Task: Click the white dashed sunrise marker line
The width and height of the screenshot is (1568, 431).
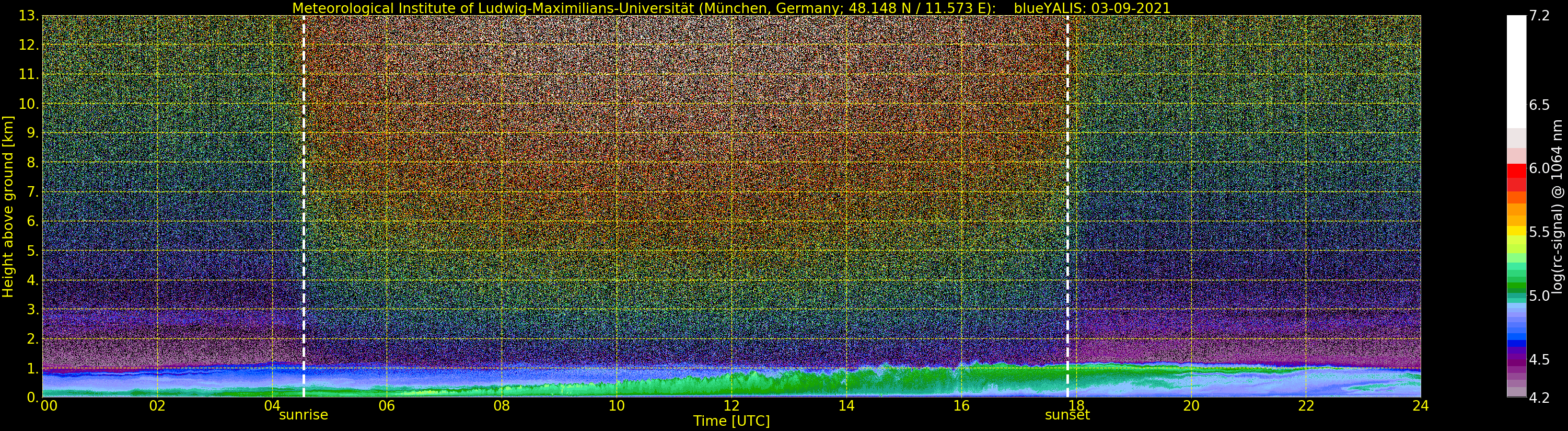Action: 304,207
